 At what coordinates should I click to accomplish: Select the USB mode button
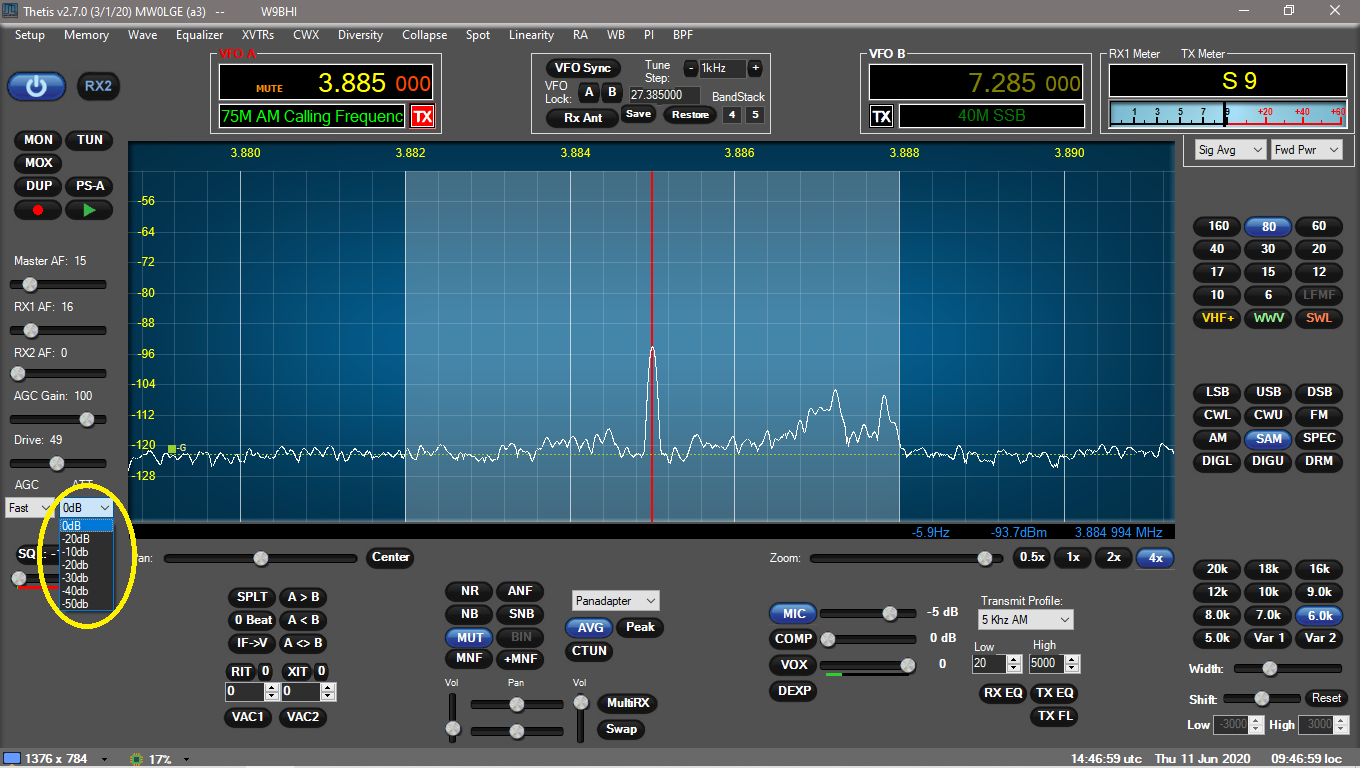[x=1268, y=392]
